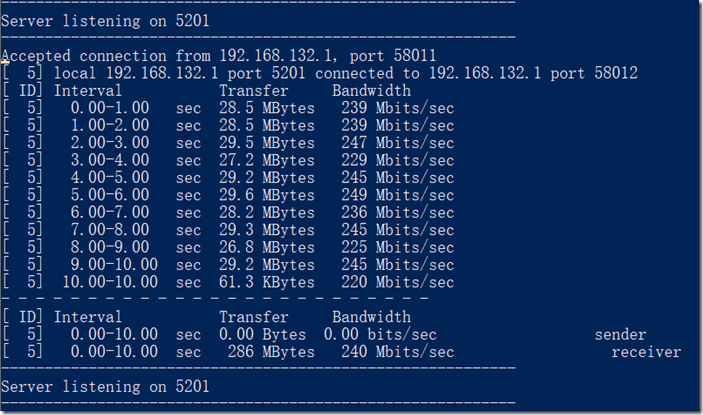
Task: Click the first "Interval" column header
Action: (x=88, y=91)
